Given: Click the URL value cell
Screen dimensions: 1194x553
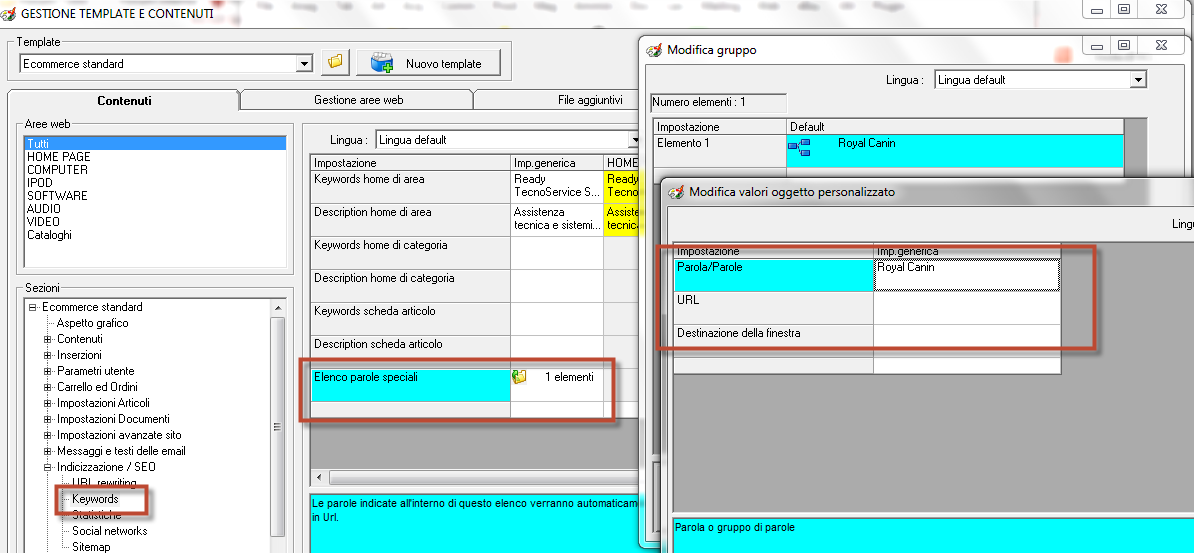Looking at the screenshot, I should click(967, 308).
